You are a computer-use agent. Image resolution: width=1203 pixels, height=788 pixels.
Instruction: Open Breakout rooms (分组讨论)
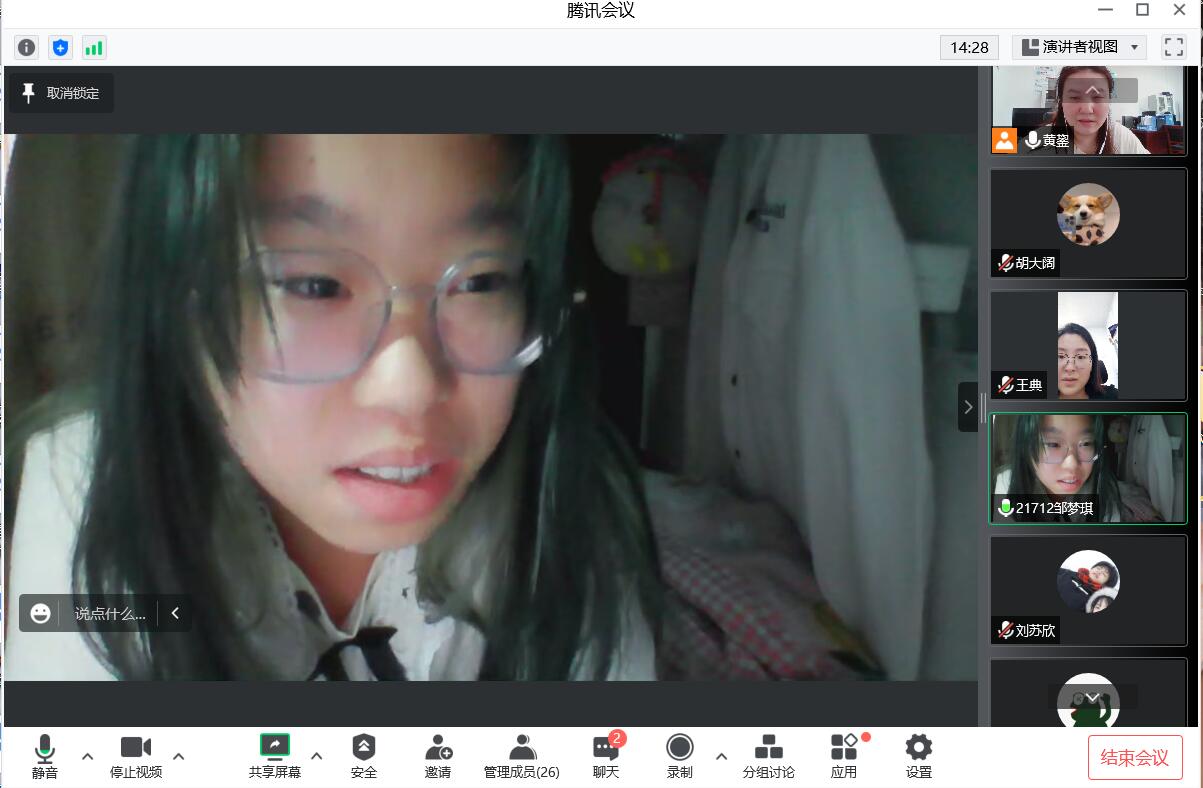coord(768,756)
